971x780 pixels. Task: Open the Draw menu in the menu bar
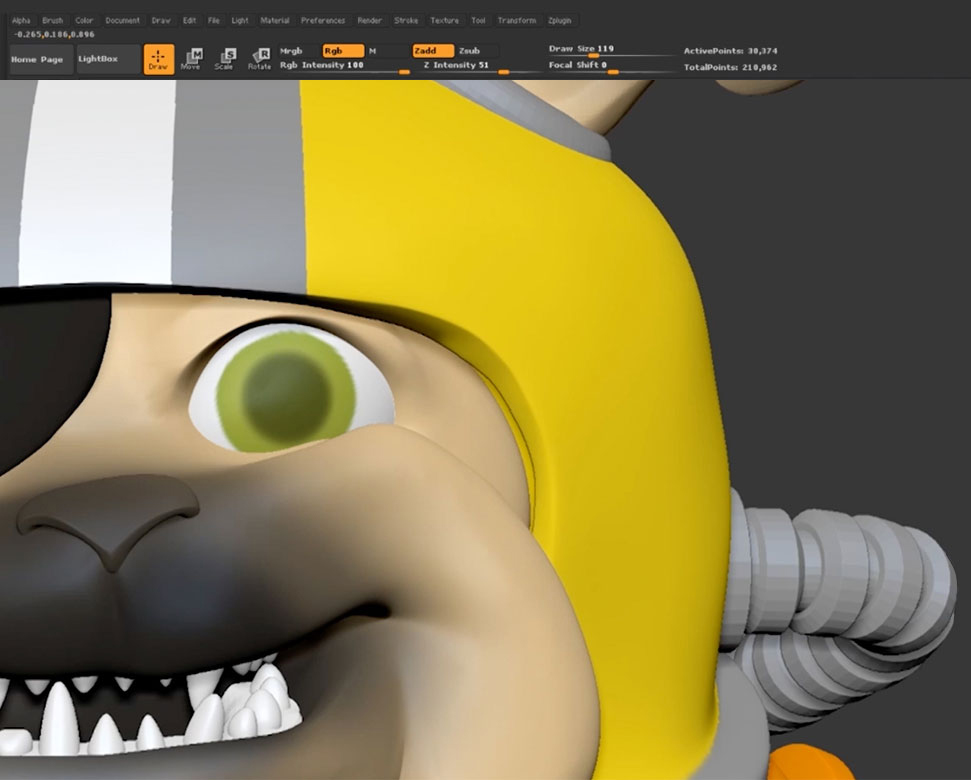point(161,20)
